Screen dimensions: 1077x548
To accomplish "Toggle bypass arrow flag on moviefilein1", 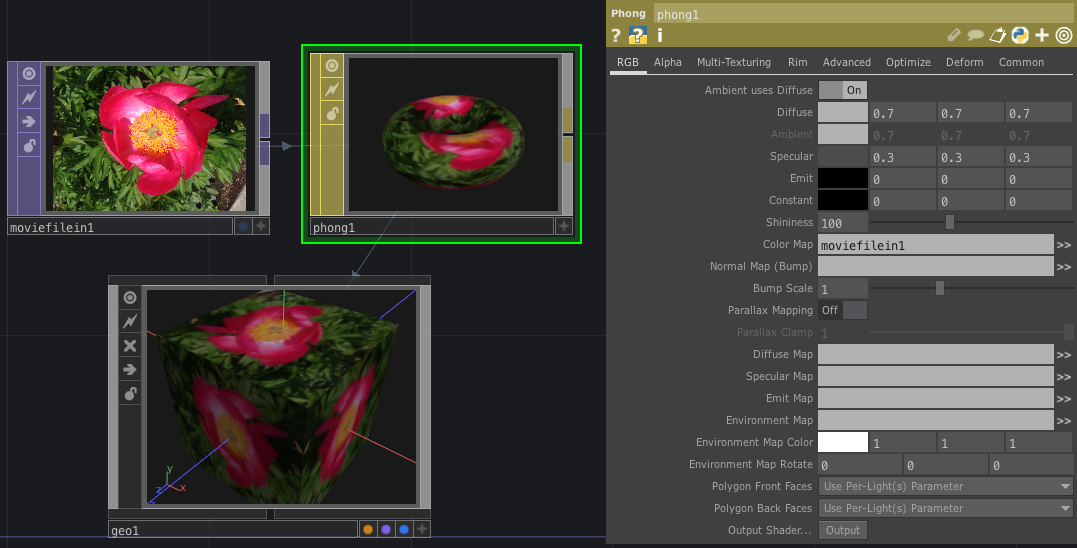I will 29,122.
